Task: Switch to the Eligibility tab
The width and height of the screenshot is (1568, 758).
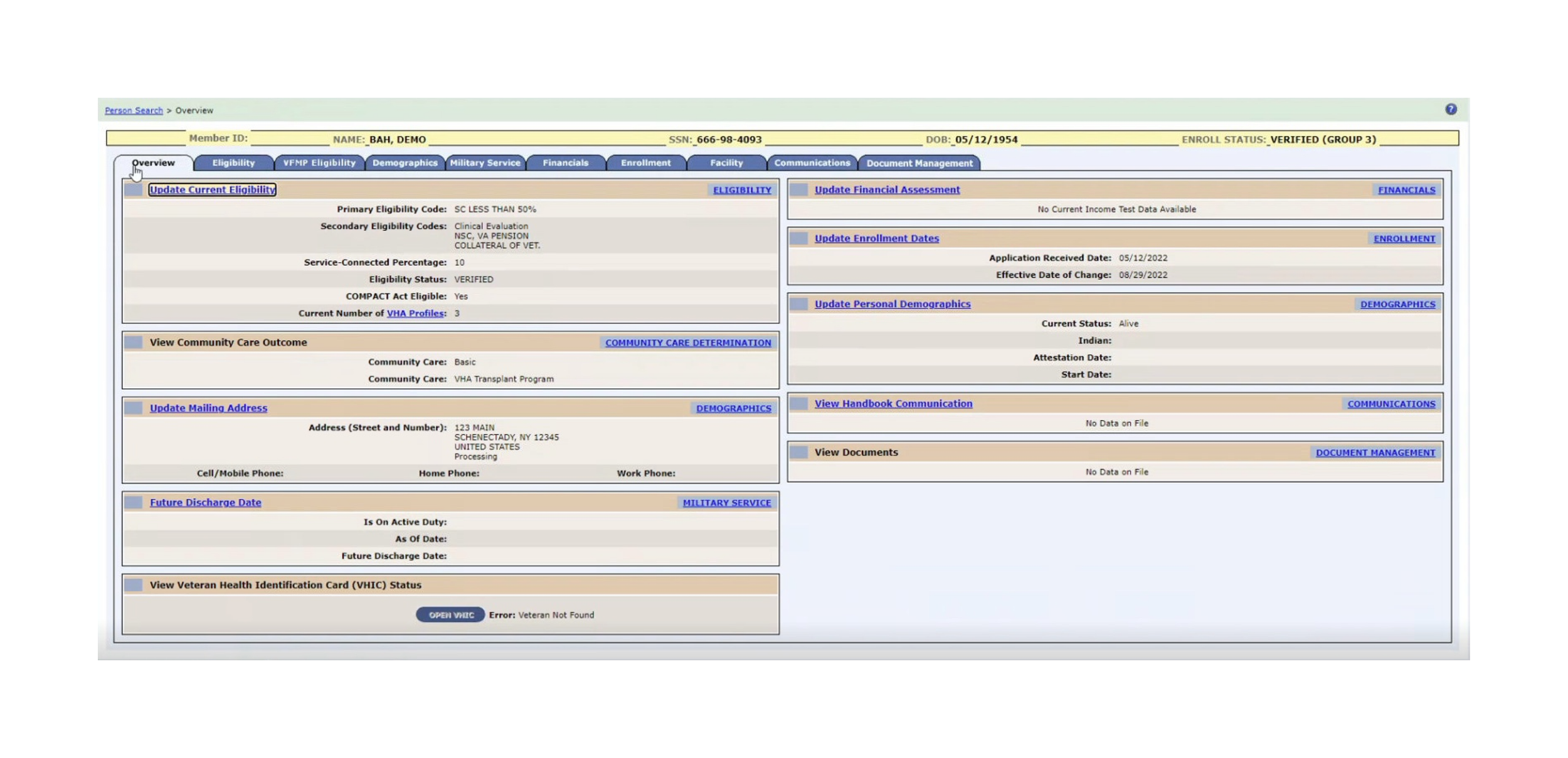Action: pyautogui.click(x=233, y=163)
